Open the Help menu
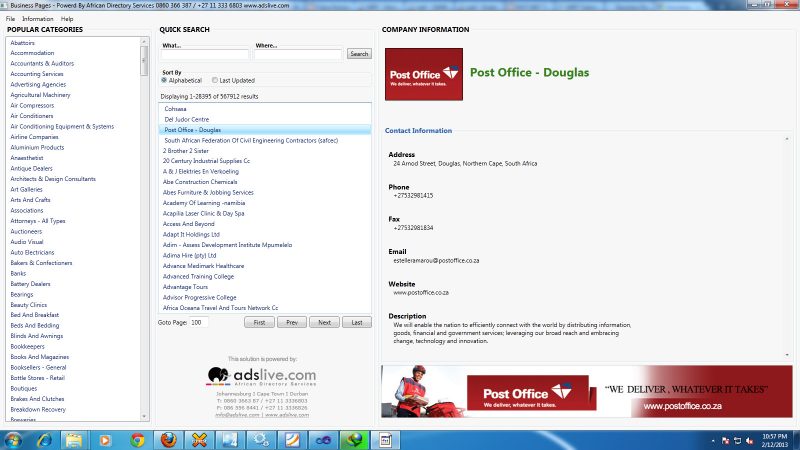 point(67,19)
